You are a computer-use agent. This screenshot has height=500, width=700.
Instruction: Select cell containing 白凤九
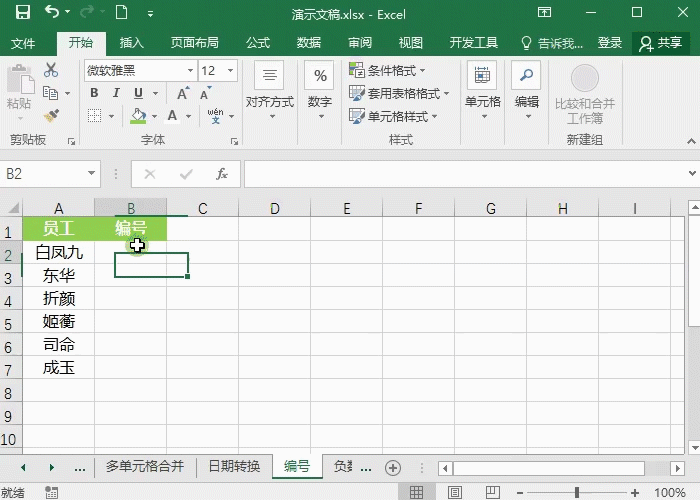[59, 252]
